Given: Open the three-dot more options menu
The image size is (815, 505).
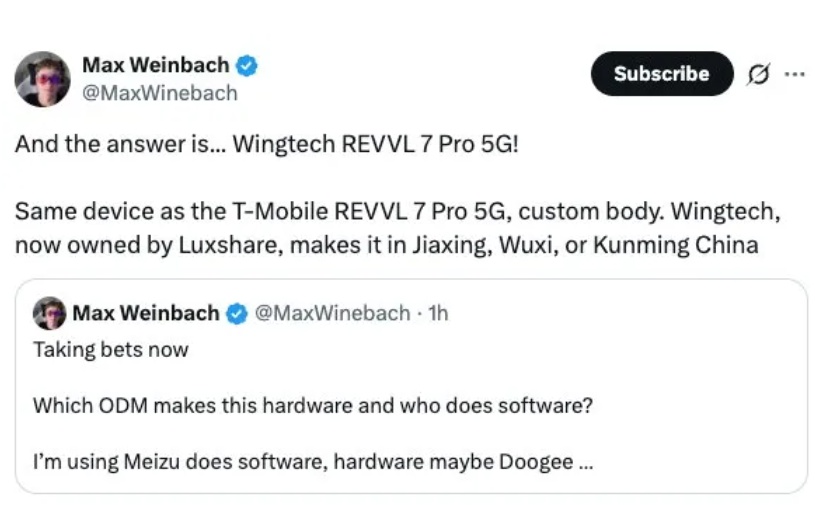Looking at the screenshot, I should click(794, 74).
